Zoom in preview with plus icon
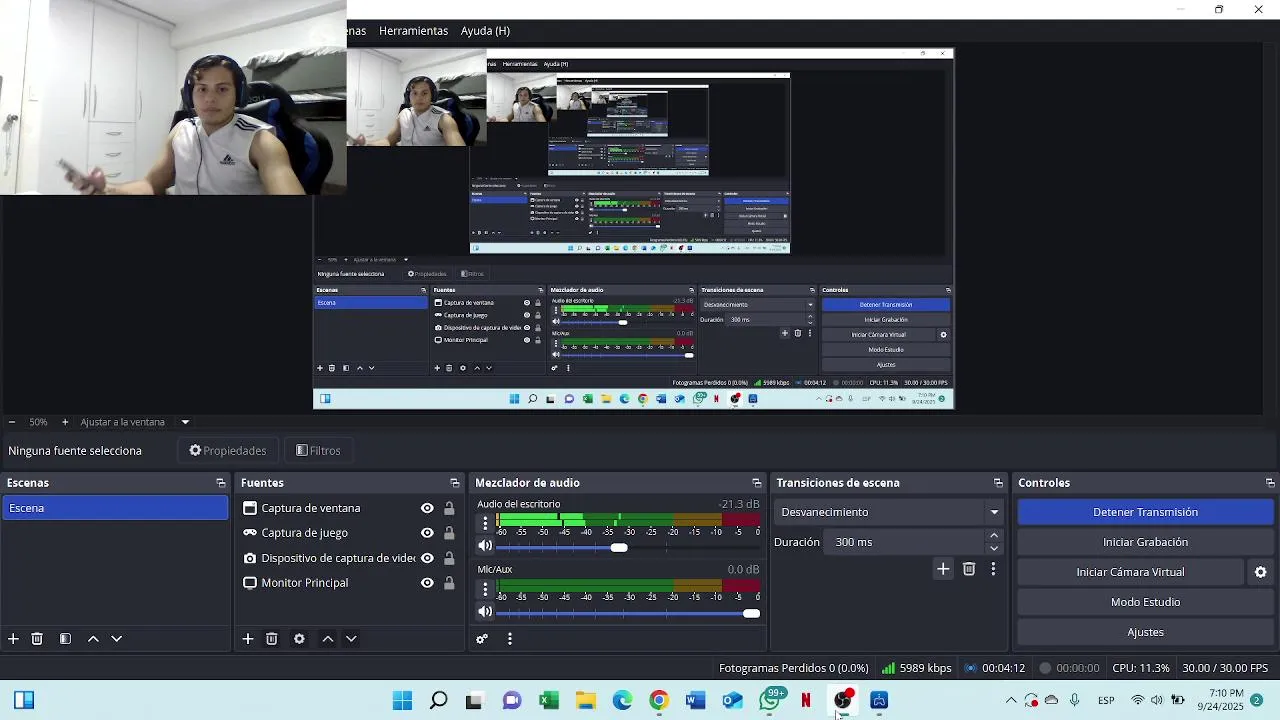Viewport: 1280px width, 720px height. [x=65, y=422]
